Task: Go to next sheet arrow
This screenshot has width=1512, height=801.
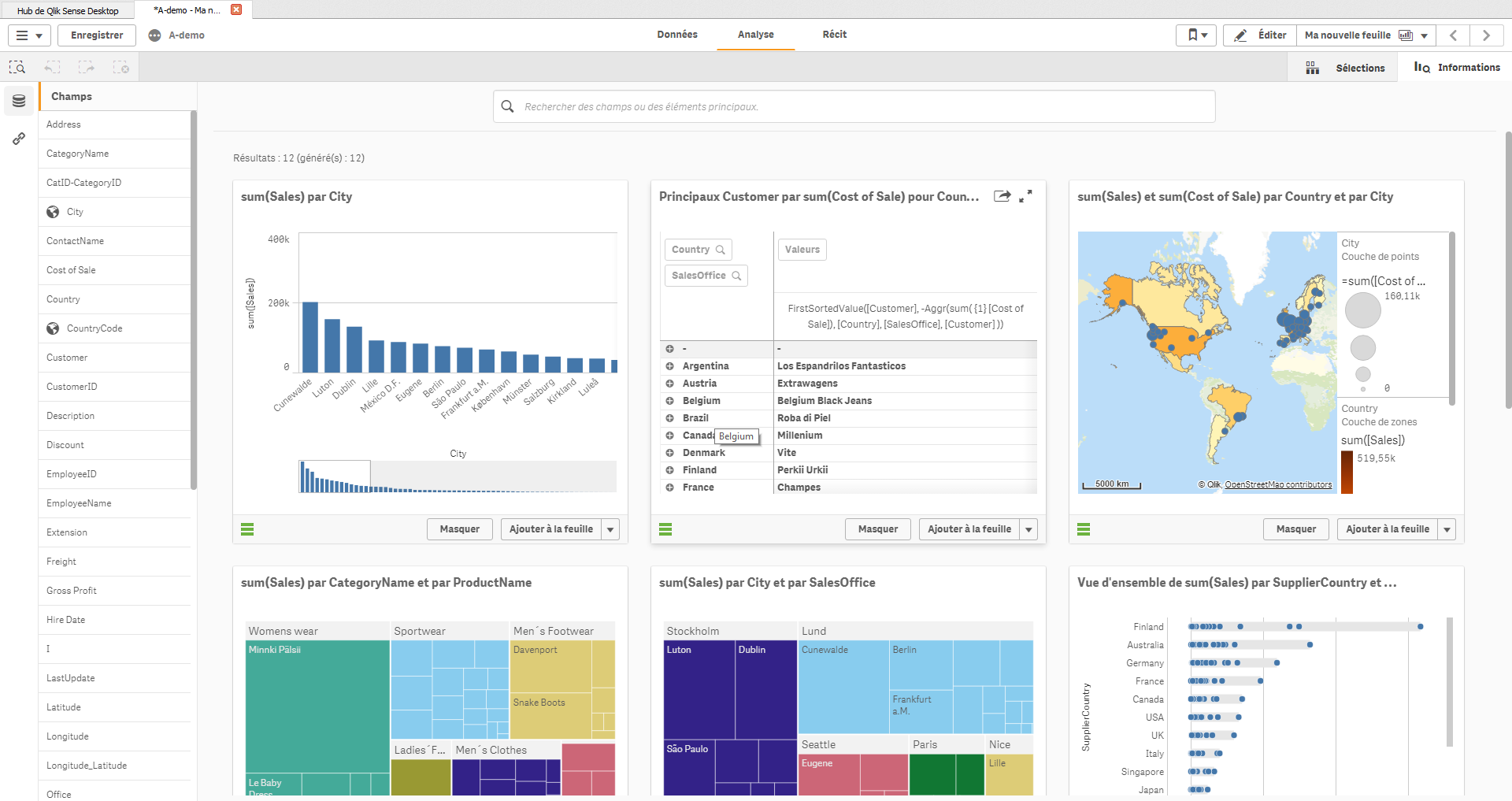Action: tap(1486, 35)
